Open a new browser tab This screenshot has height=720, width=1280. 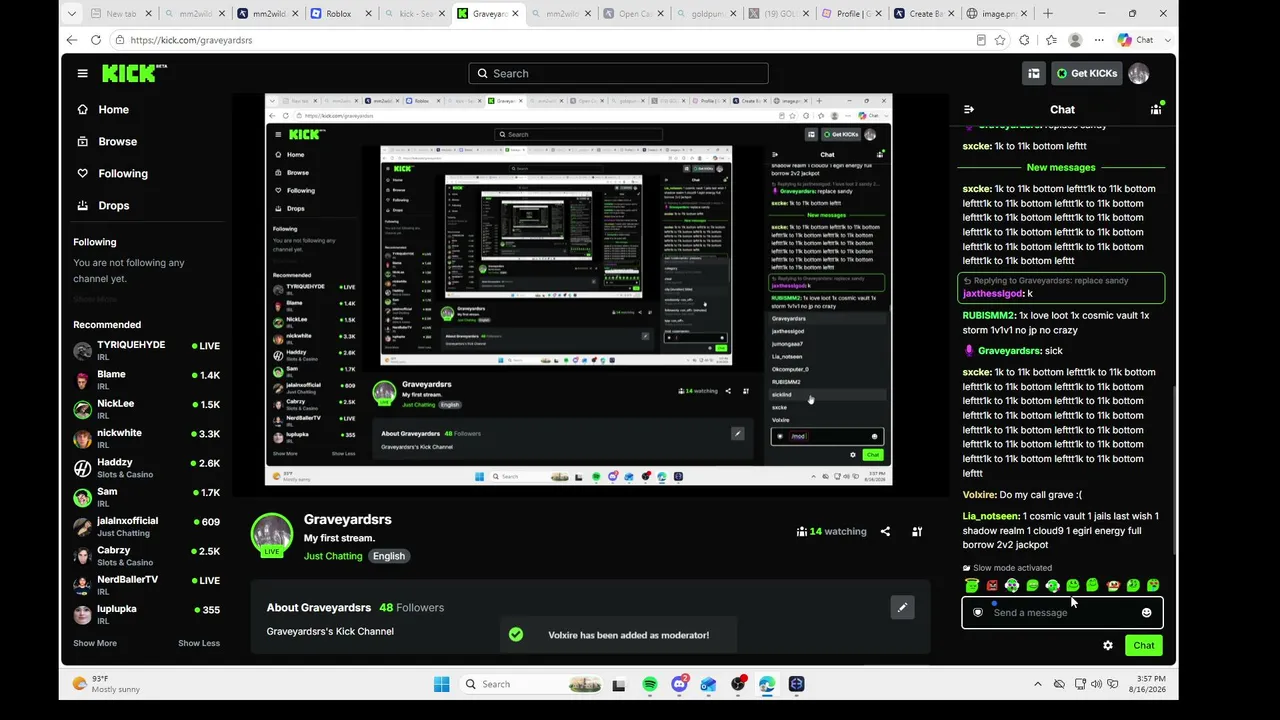1047,14
